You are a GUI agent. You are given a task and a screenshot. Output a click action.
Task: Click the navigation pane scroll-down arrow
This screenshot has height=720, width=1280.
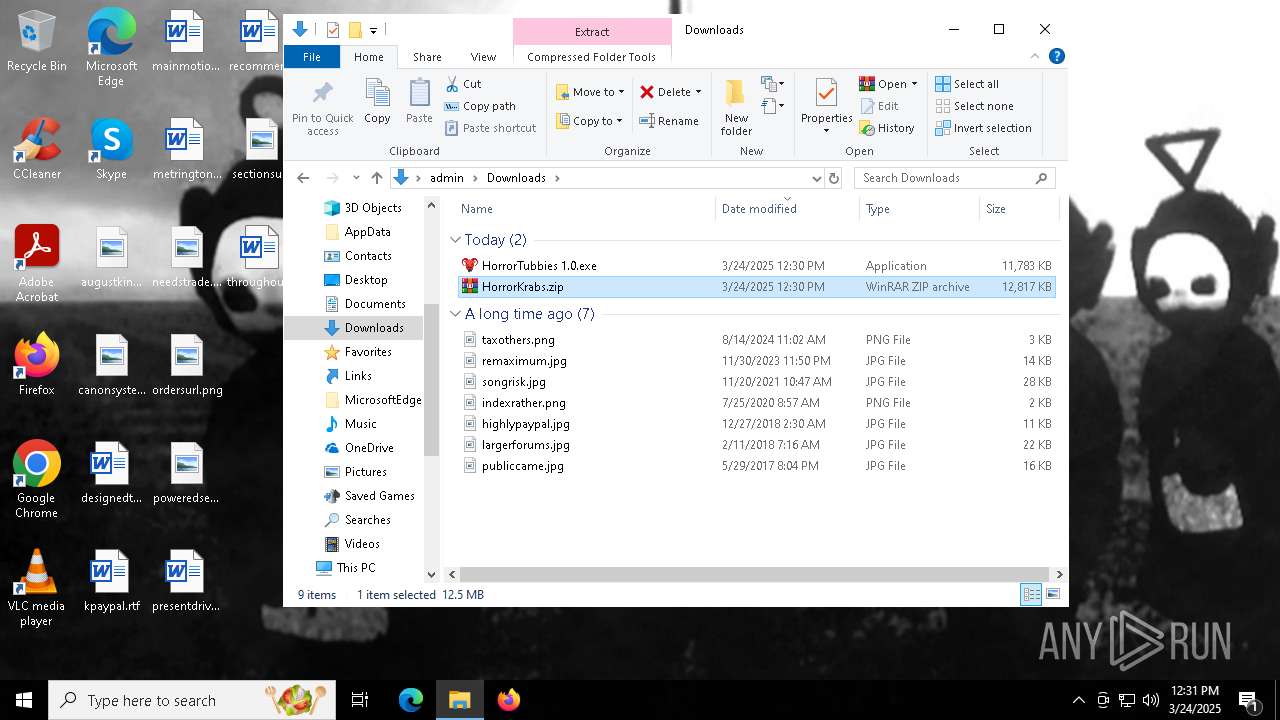431,574
